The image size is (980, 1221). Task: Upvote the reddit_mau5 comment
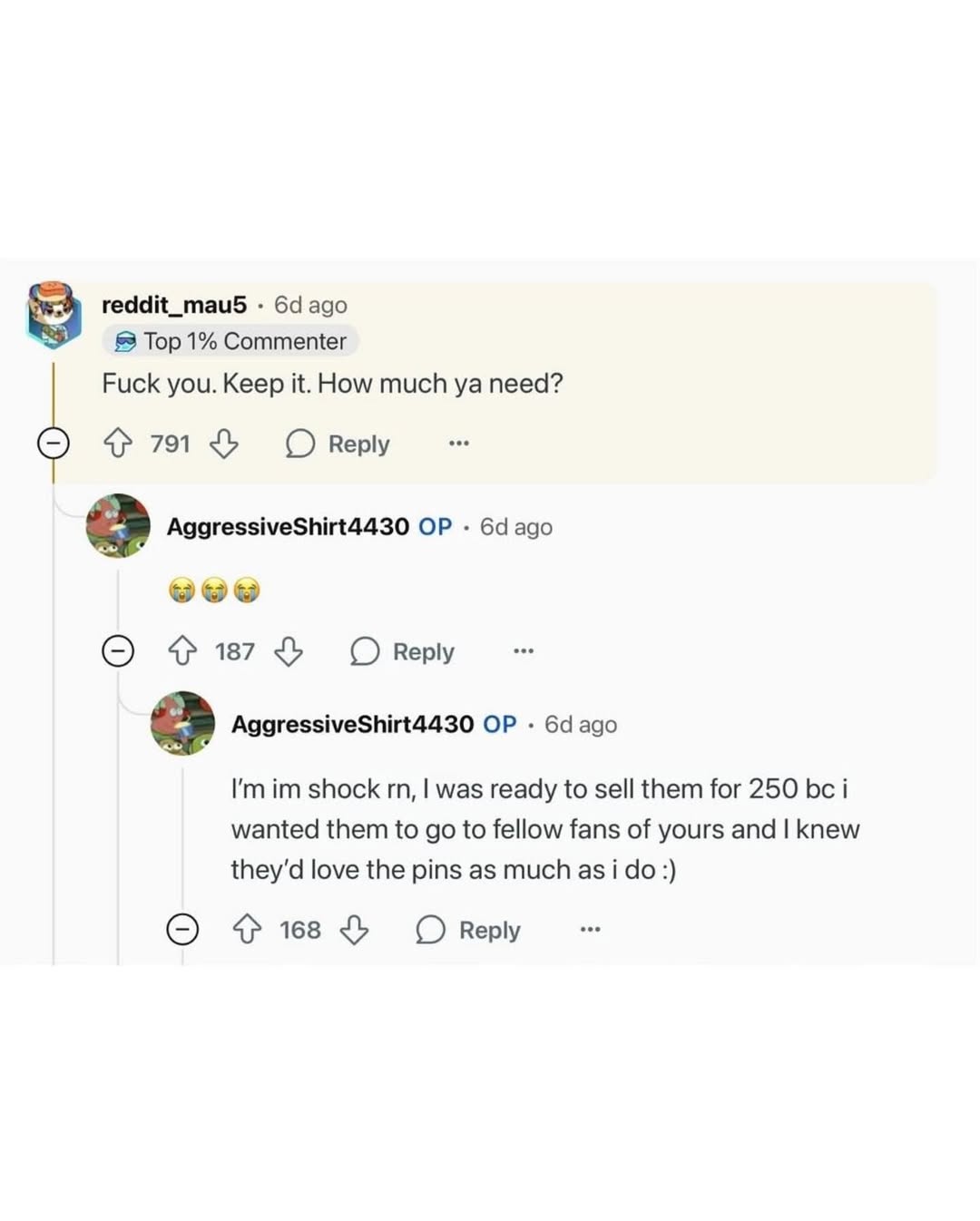[118, 444]
